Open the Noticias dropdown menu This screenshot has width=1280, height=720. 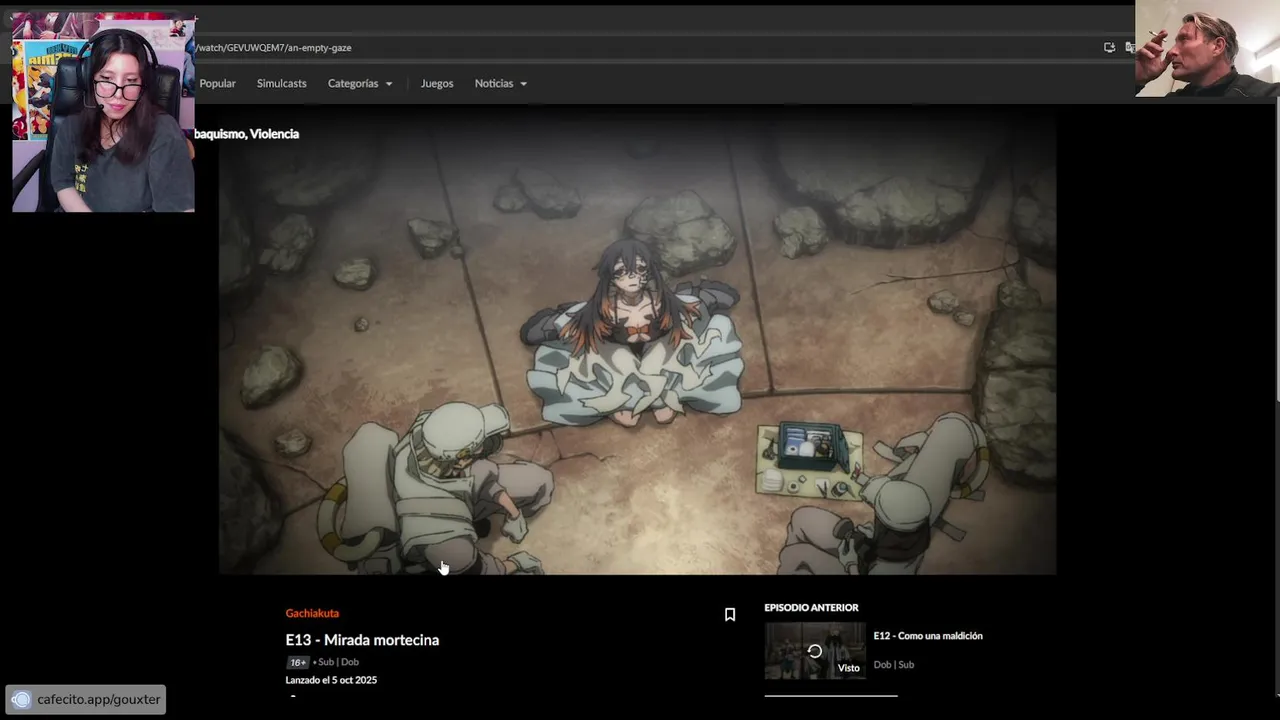501,83
